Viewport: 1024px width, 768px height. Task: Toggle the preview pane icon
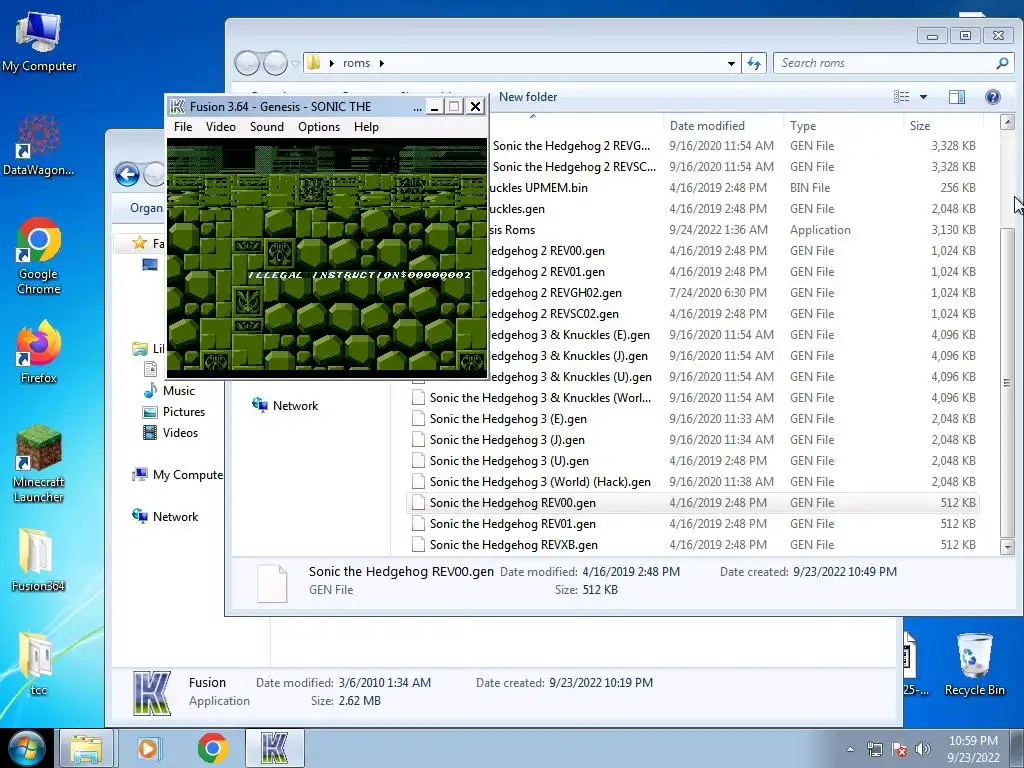(957, 97)
